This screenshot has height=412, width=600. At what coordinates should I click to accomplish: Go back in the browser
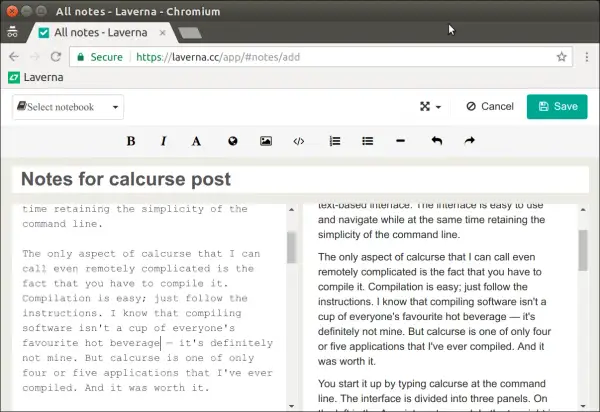coord(14,57)
